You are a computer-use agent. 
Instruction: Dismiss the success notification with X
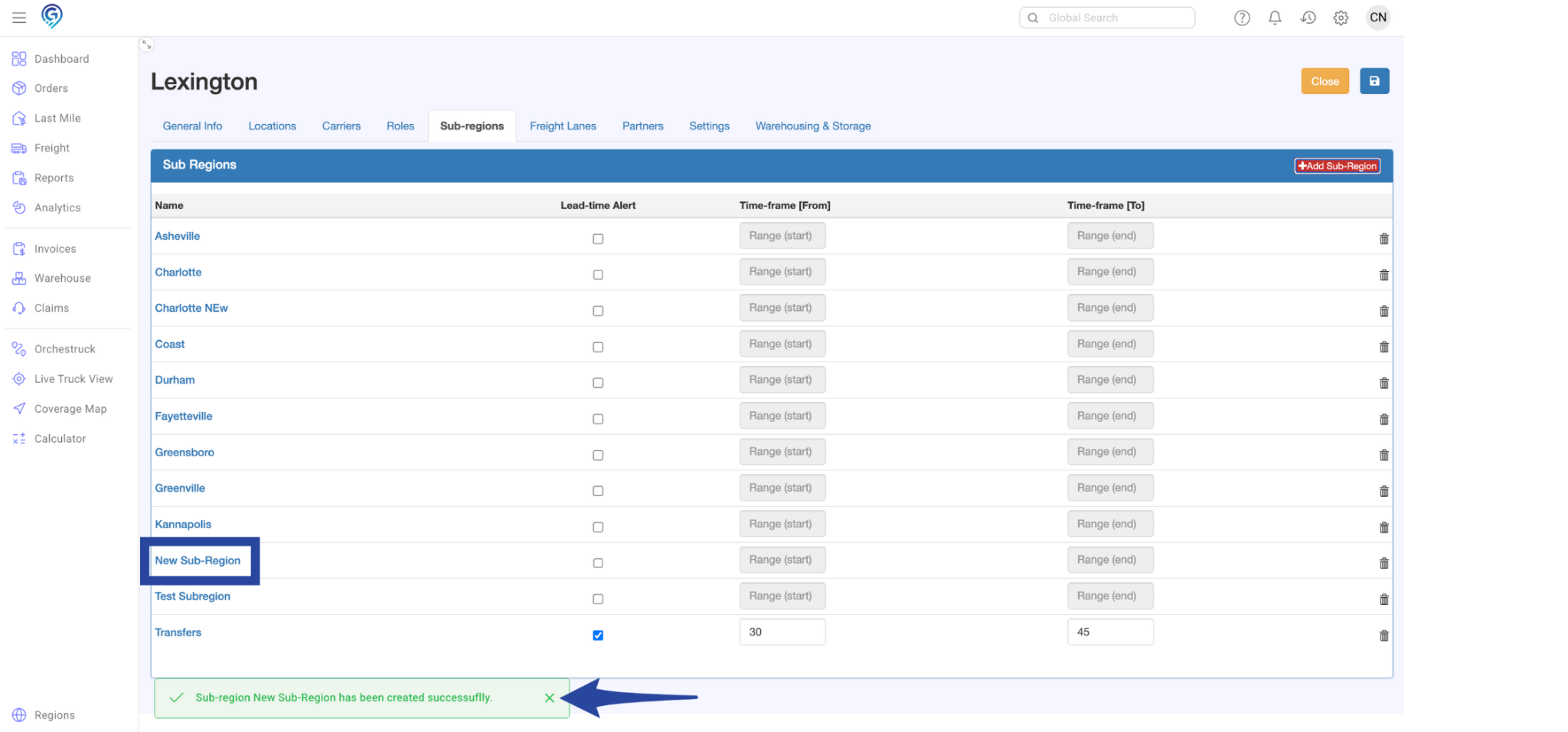click(549, 698)
